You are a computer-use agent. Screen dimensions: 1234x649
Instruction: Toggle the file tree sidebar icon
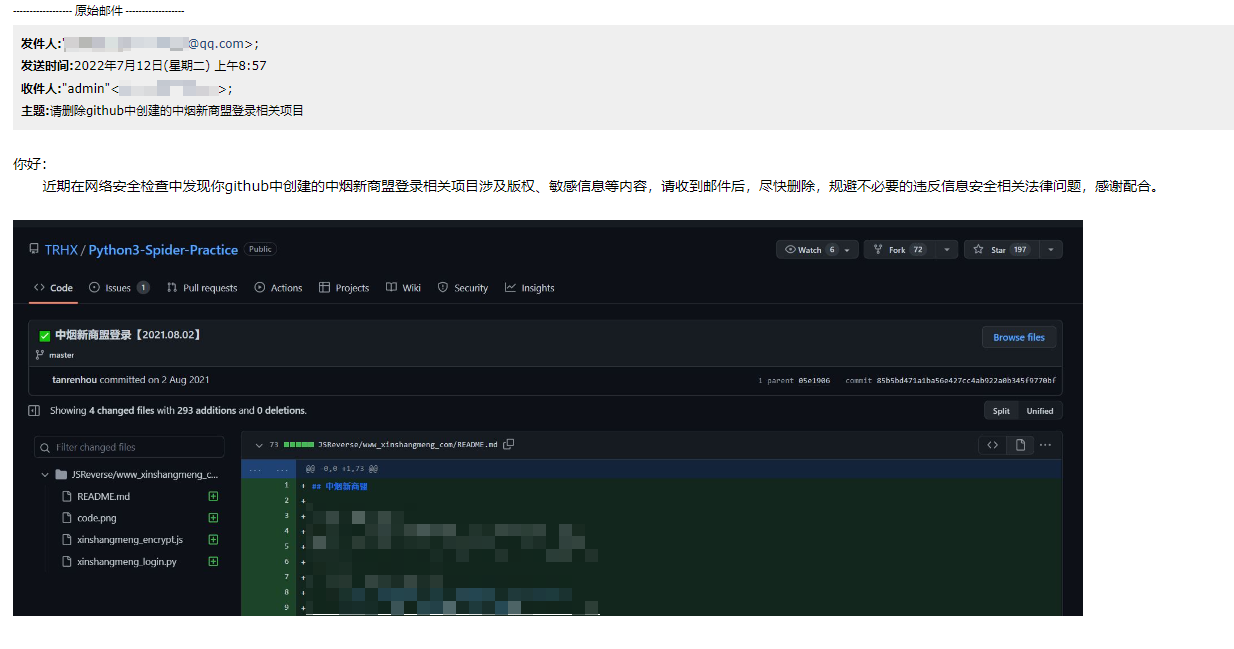point(34,411)
